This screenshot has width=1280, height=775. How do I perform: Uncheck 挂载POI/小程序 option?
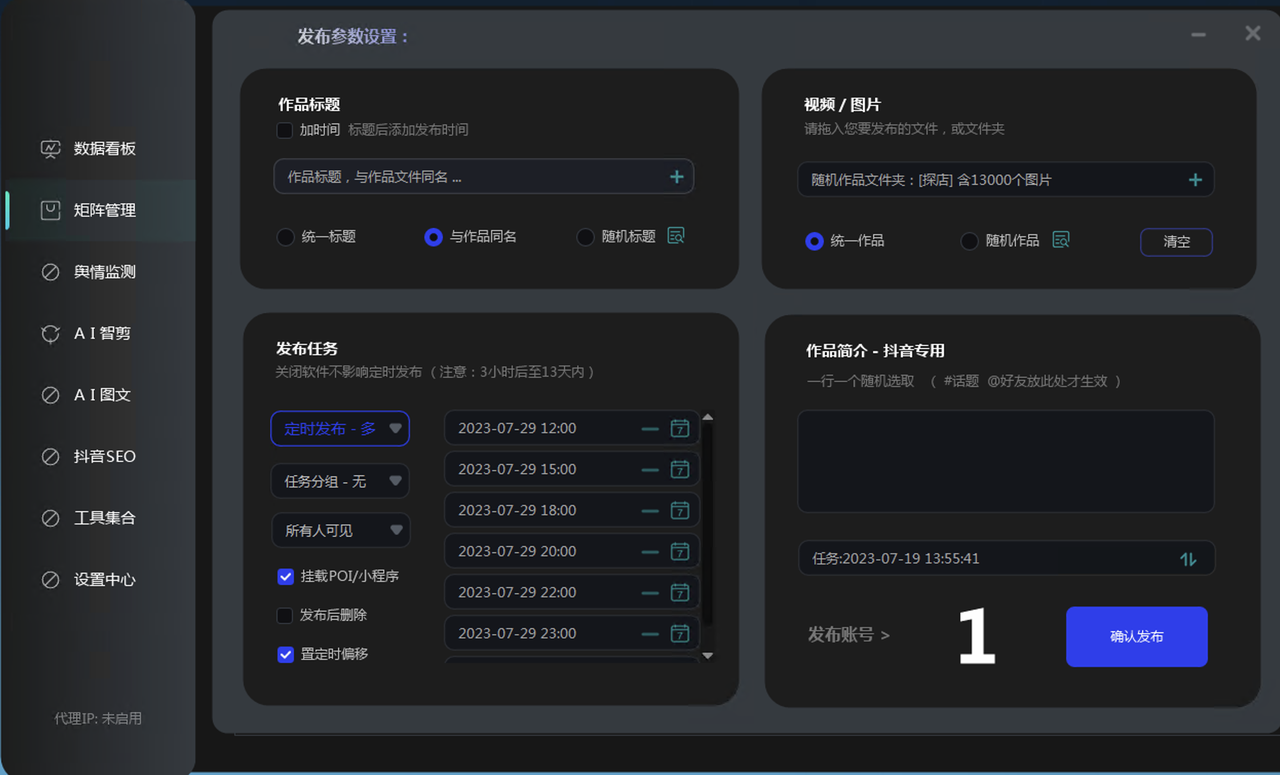(x=285, y=577)
